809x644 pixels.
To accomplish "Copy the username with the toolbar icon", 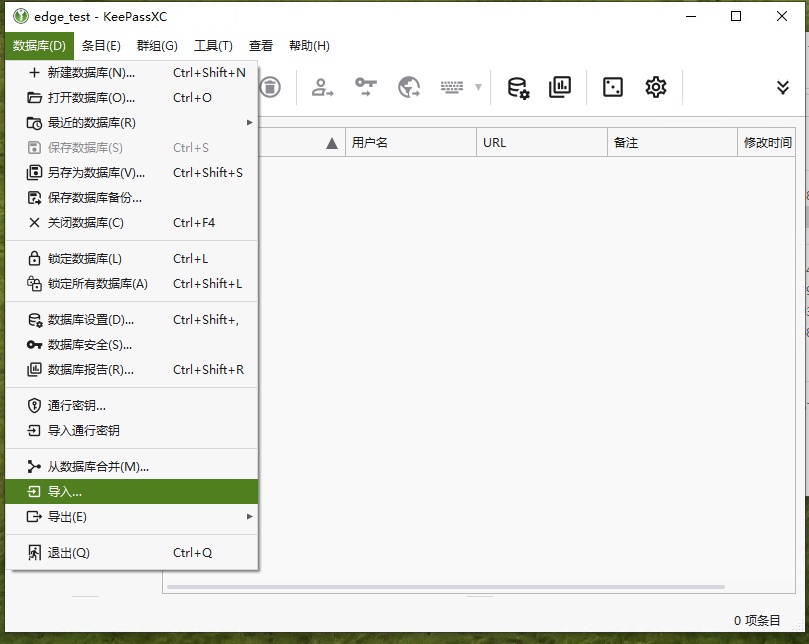I will point(322,87).
